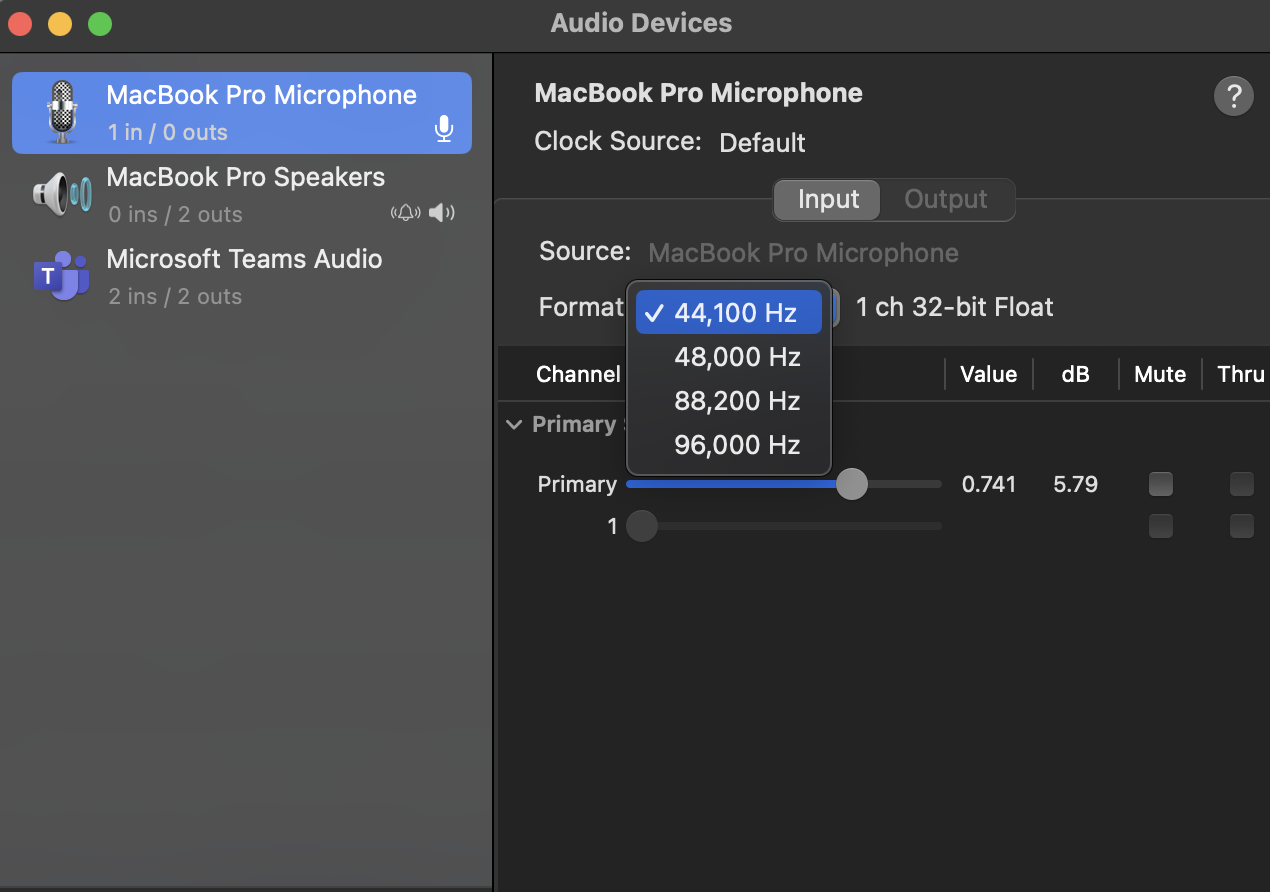
Task: Toggle Mute checkbox for Primary channel
Action: [x=1160, y=484]
